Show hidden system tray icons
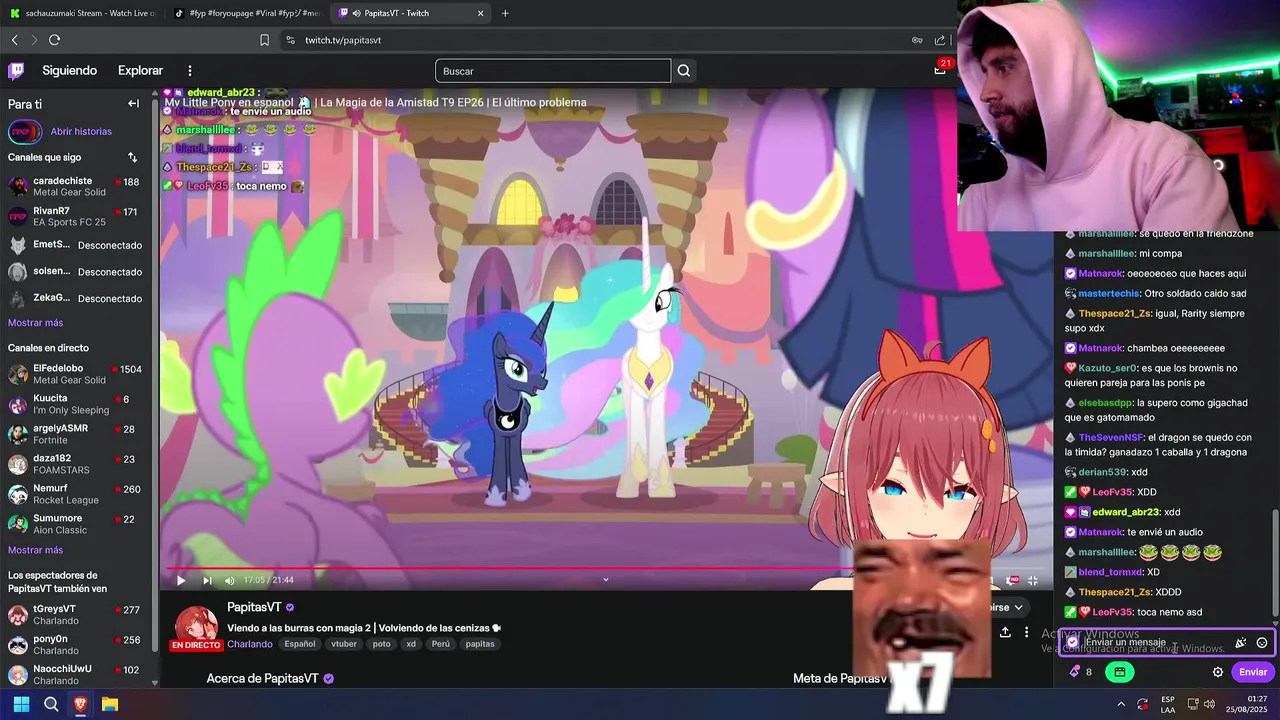The height and width of the screenshot is (720, 1280). [1120, 704]
